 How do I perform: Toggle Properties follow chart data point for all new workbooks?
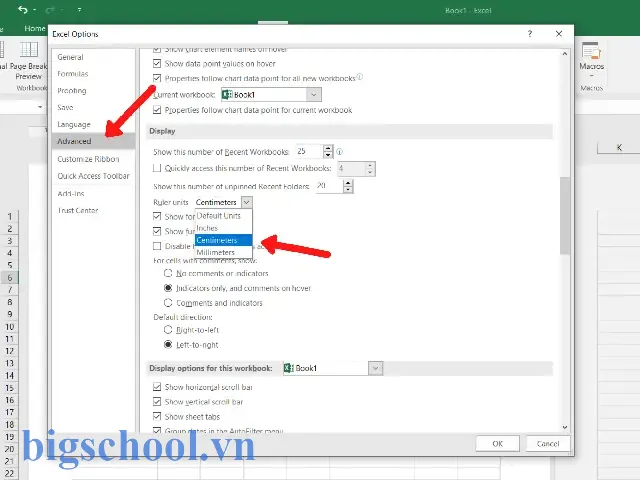click(157, 78)
